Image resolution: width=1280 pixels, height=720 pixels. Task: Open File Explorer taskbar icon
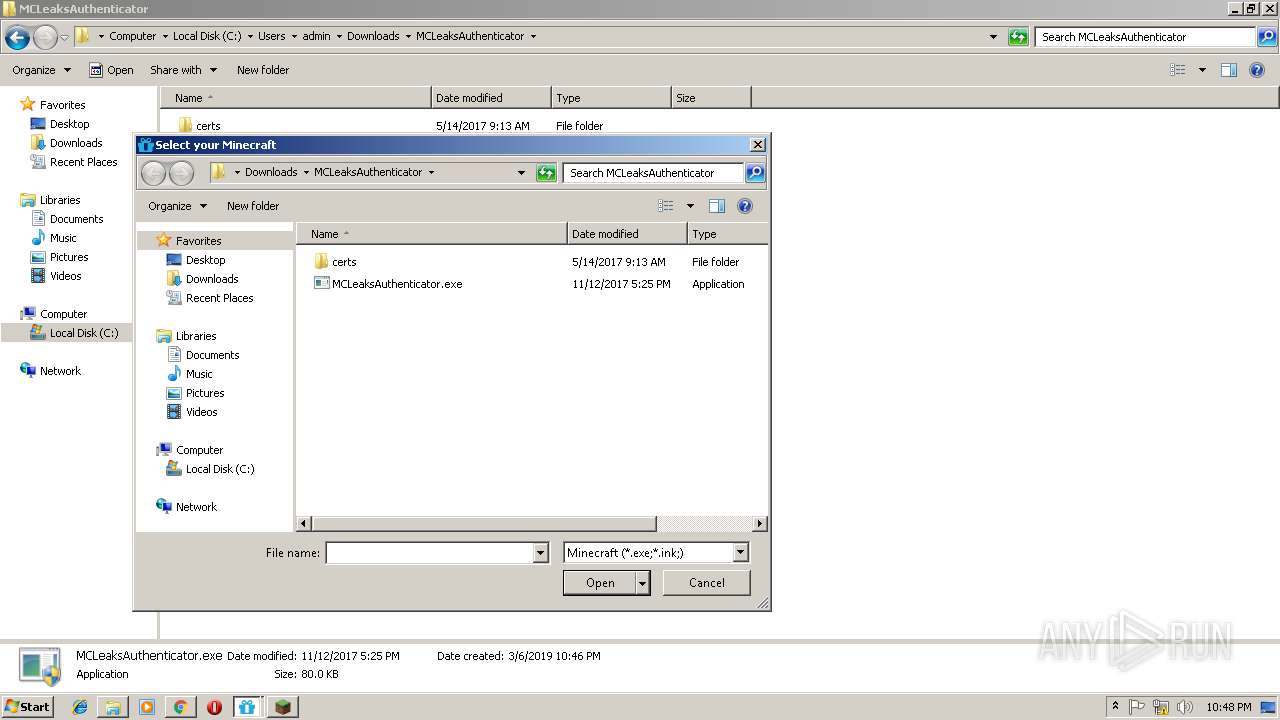pyautogui.click(x=113, y=707)
